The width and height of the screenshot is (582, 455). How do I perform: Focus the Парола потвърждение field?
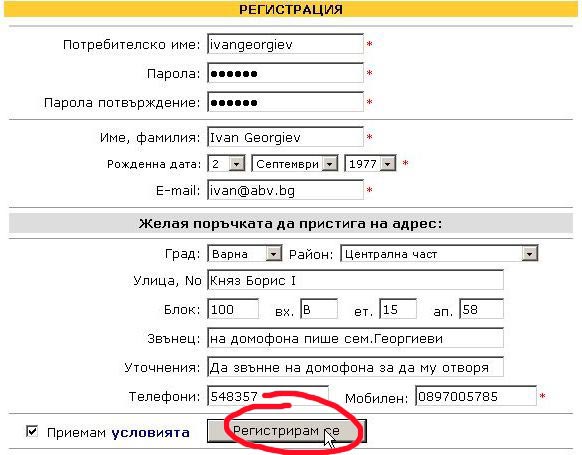click(285, 102)
